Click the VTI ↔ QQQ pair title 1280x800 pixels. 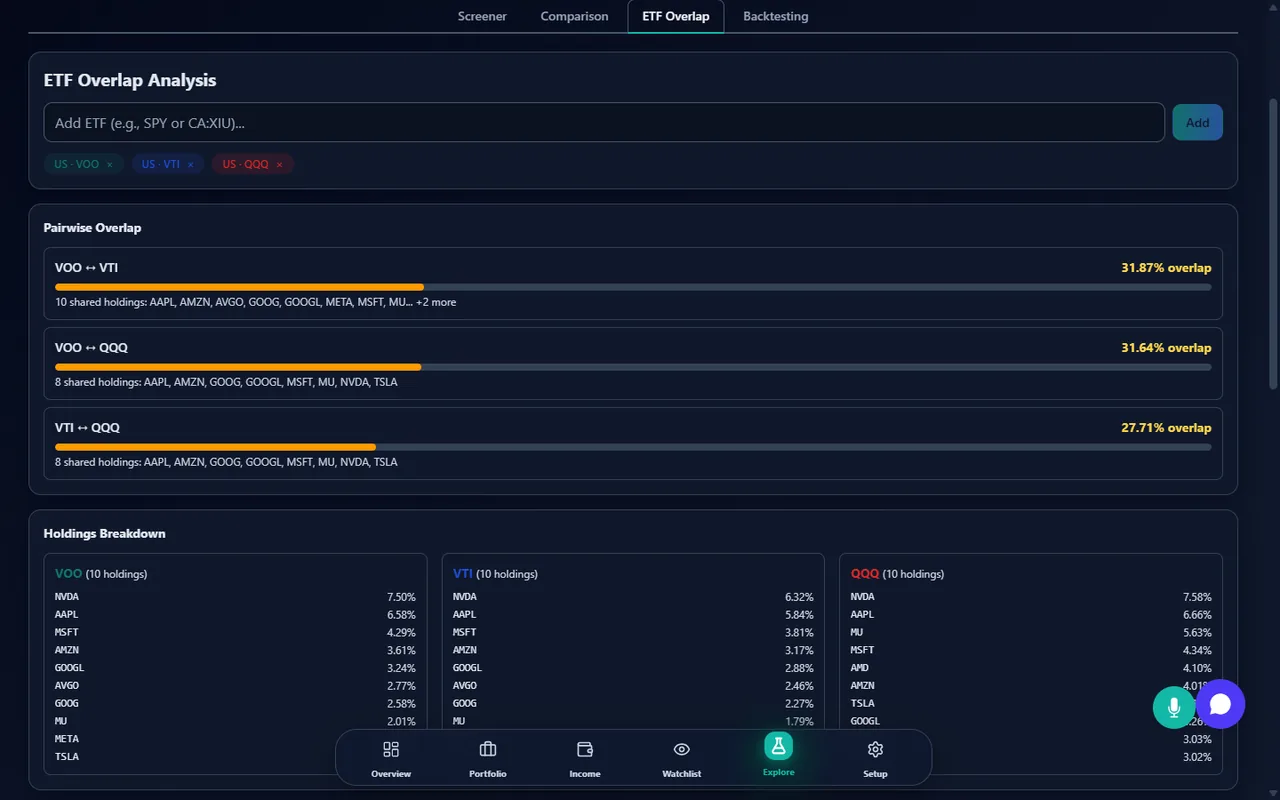[87, 428]
